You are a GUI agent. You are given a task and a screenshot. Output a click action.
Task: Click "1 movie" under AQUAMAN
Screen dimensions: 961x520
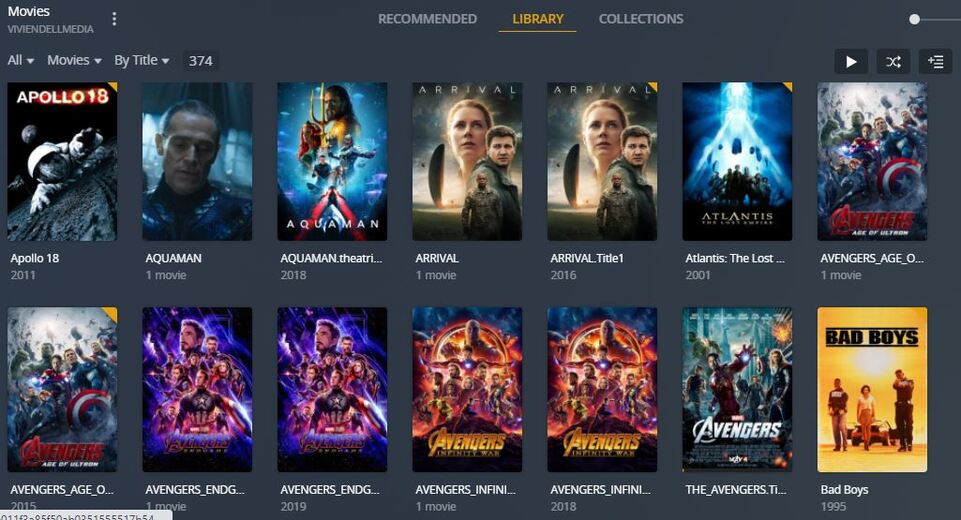[165, 275]
